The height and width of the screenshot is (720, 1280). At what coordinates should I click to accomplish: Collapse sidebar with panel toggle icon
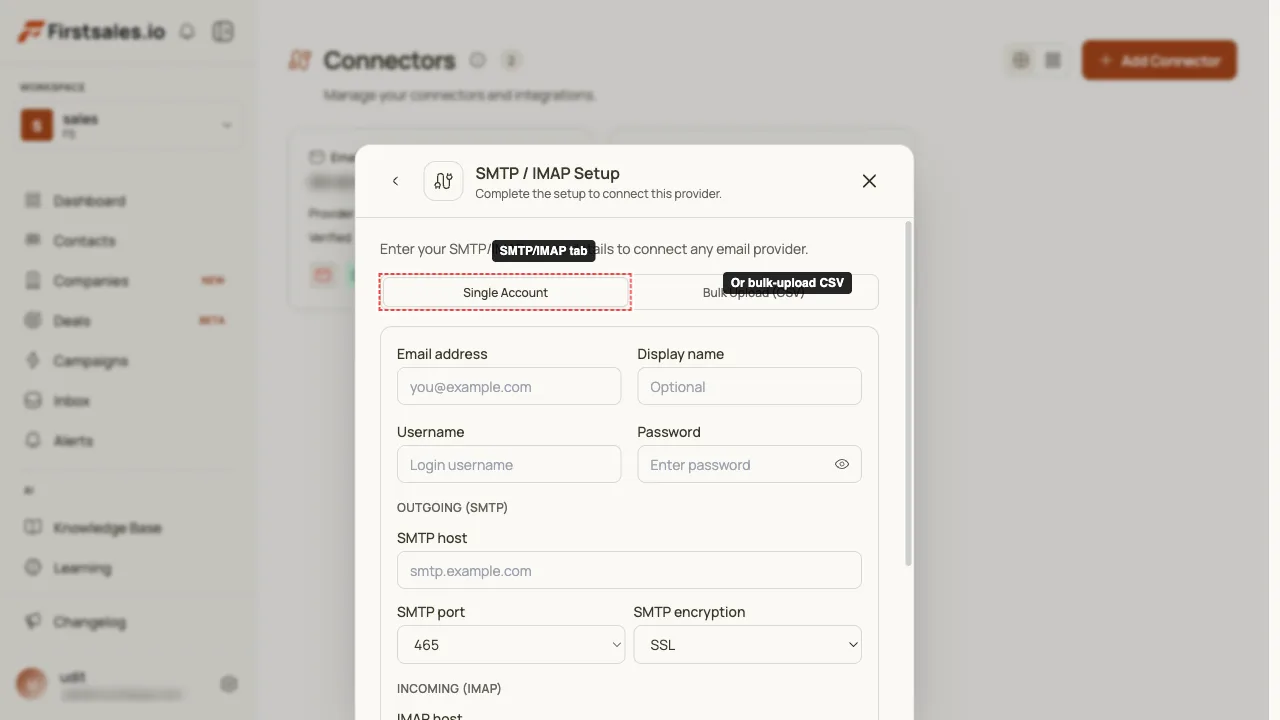click(x=223, y=32)
